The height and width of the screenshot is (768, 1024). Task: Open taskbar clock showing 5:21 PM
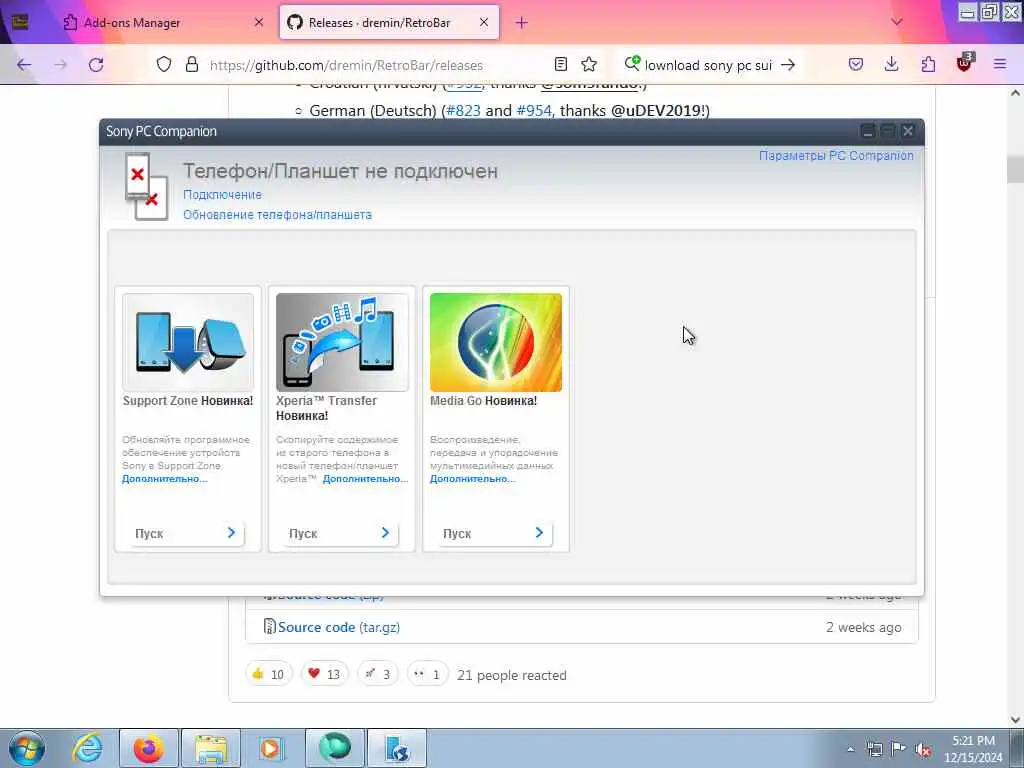click(x=973, y=749)
